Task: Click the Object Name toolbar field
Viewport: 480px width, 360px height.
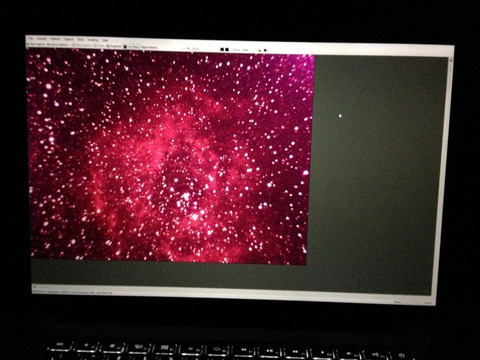Action: point(149,47)
